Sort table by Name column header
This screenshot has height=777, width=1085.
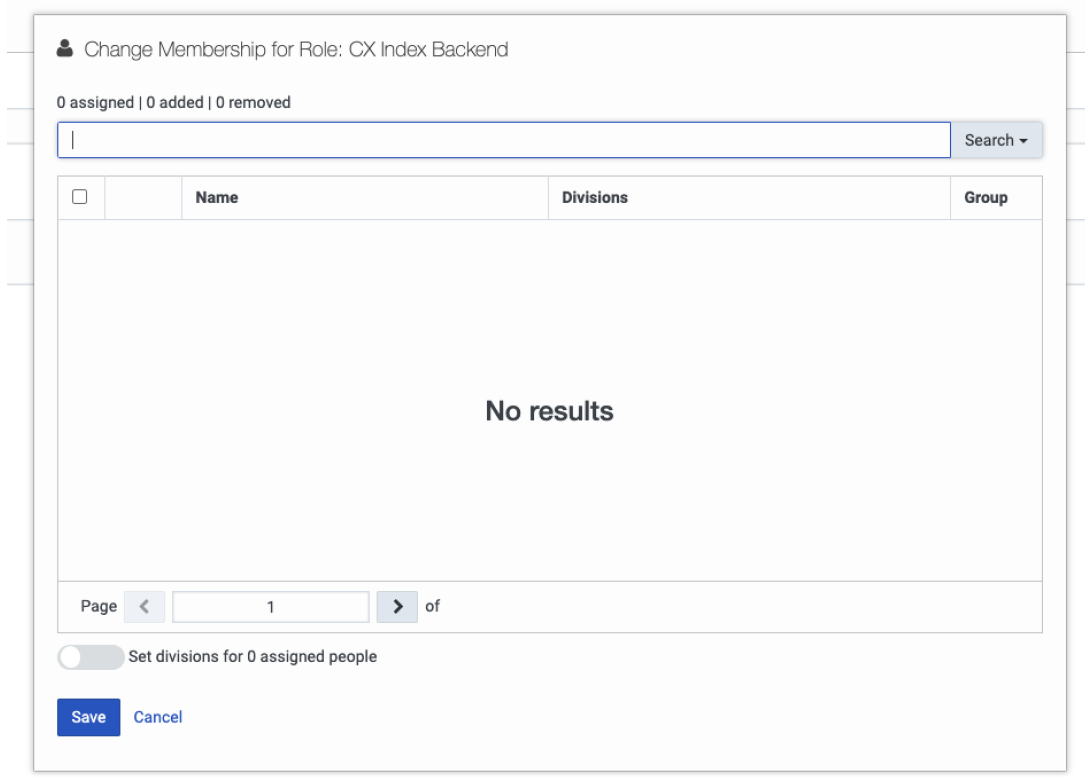tap(217, 198)
